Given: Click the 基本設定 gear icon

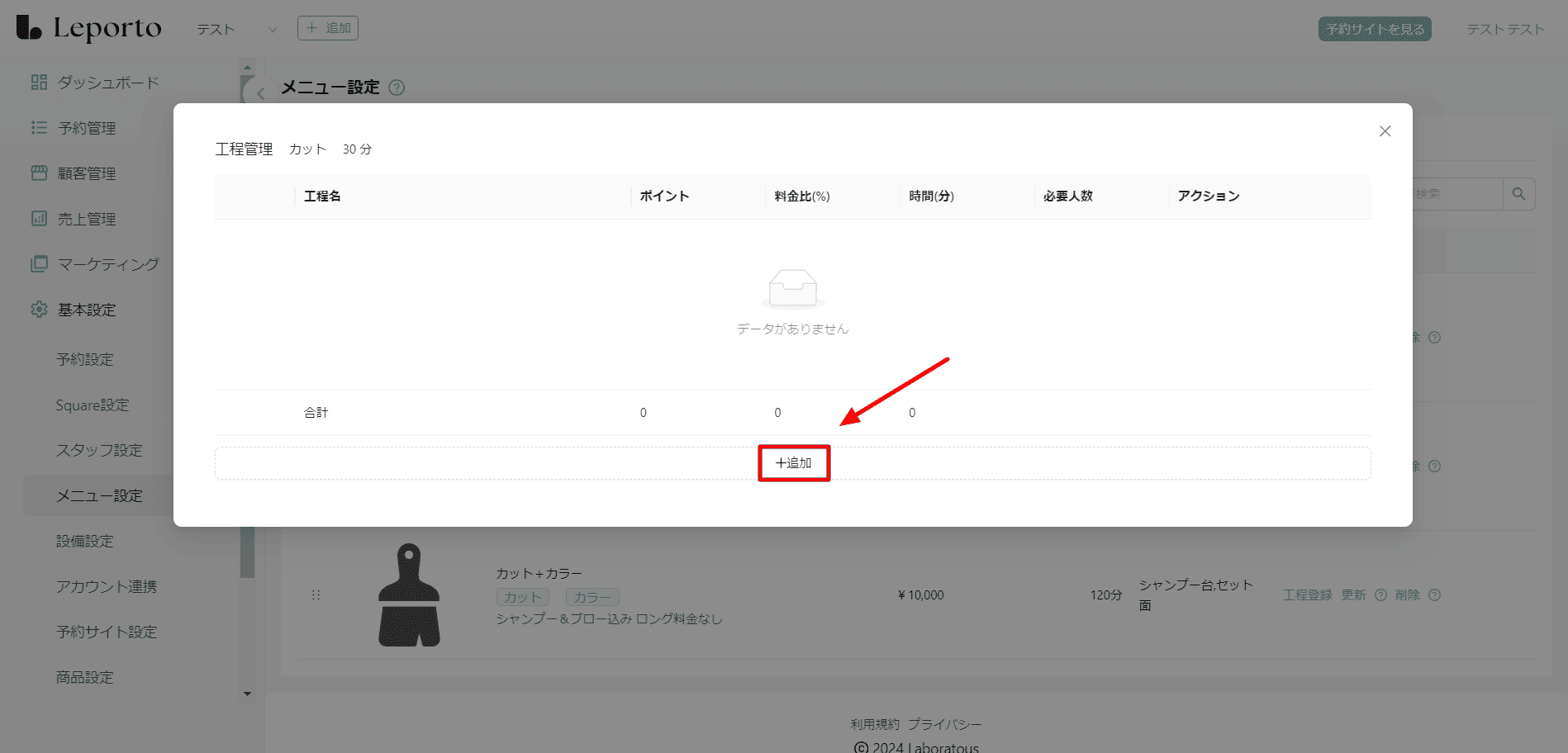Looking at the screenshot, I should pos(39,310).
